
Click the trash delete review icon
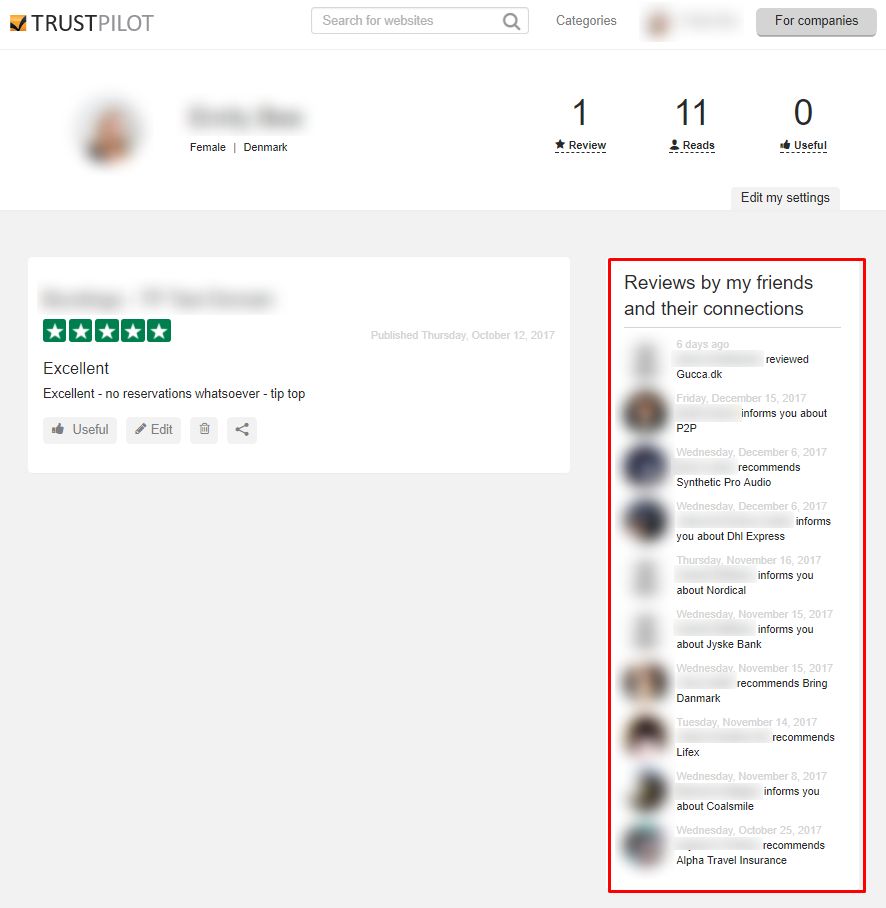click(204, 429)
